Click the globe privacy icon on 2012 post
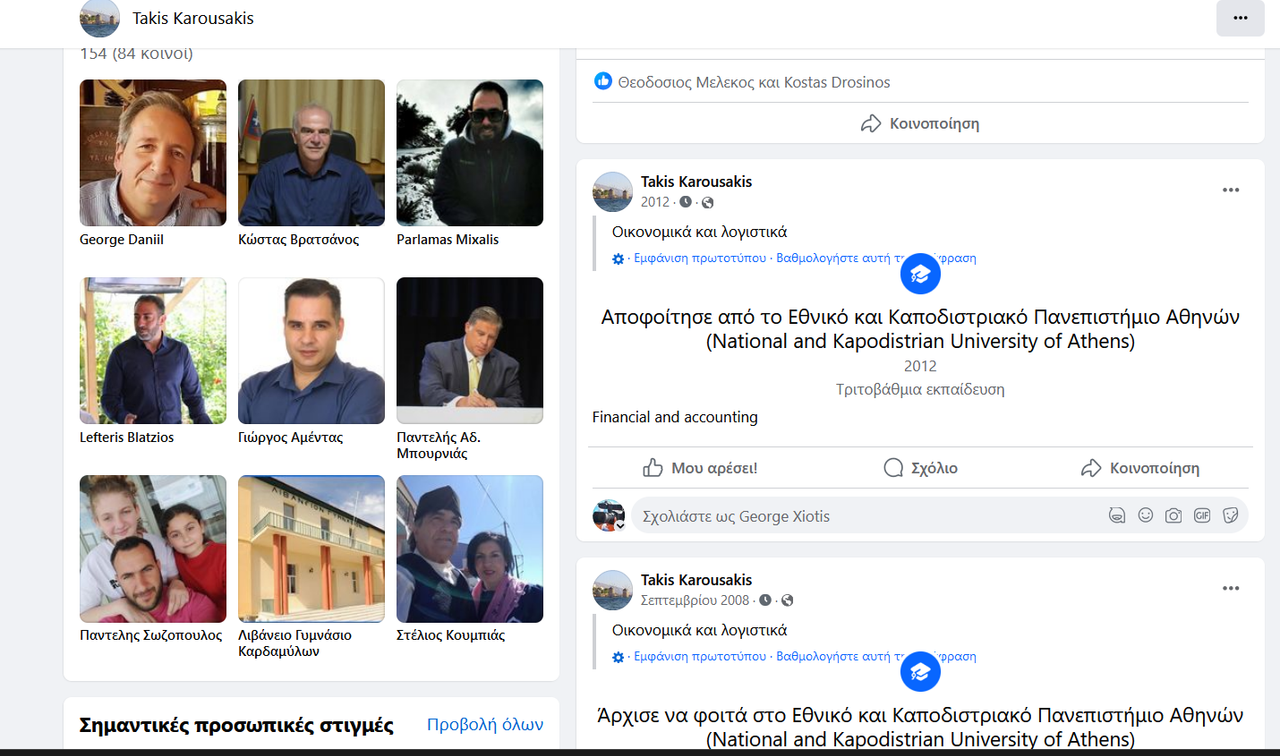Image resolution: width=1280 pixels, height=756 pixels. click(x=708, y=203)
